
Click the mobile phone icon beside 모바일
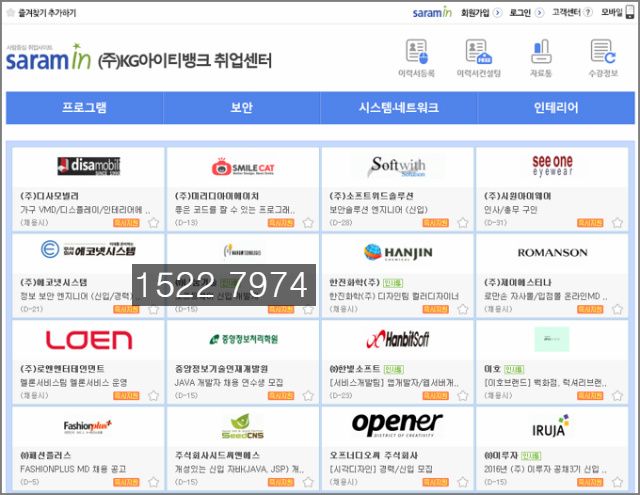point(630,13)
